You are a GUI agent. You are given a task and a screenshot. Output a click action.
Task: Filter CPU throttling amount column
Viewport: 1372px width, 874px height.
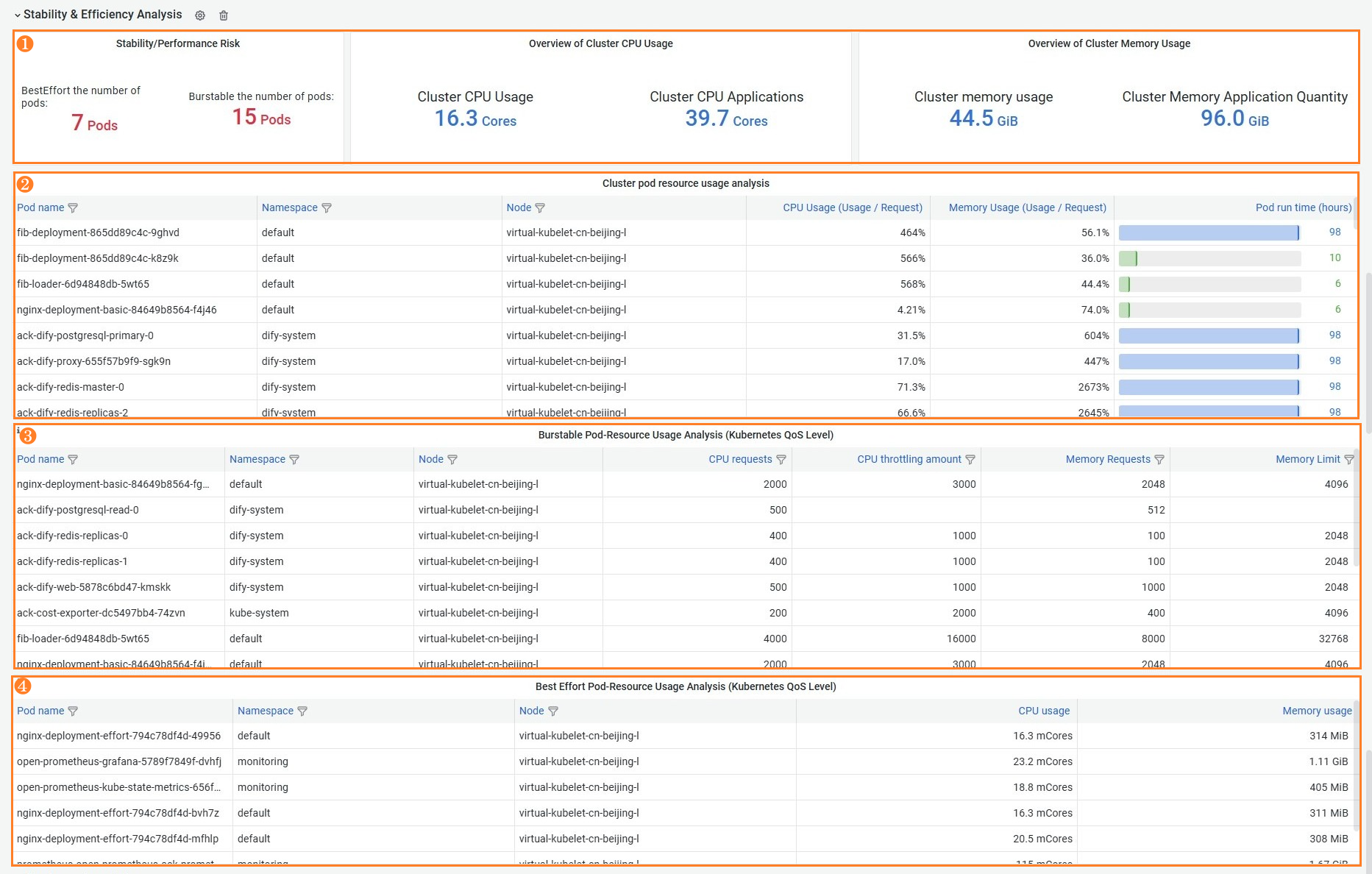click(x=970, y=460)
